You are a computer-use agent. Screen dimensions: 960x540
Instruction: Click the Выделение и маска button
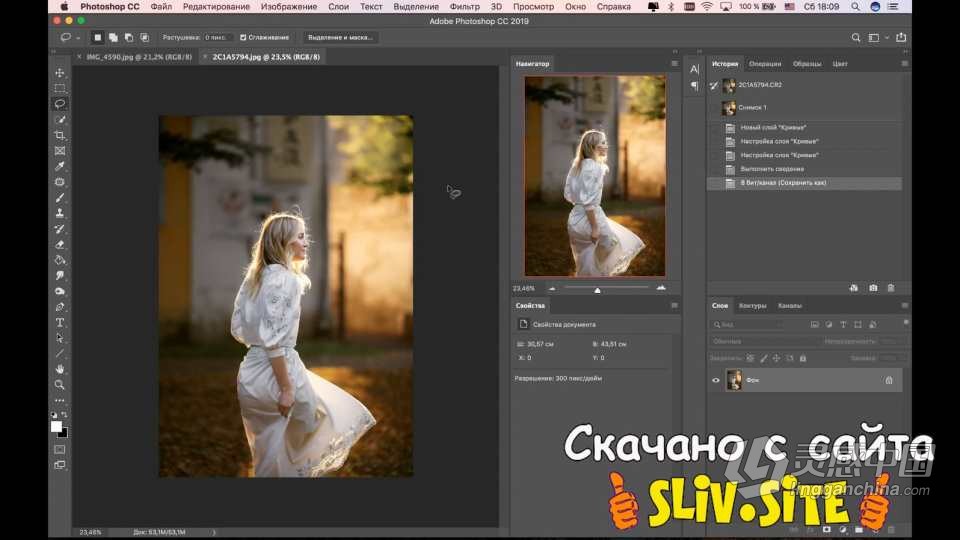click(x=340, y=37)
